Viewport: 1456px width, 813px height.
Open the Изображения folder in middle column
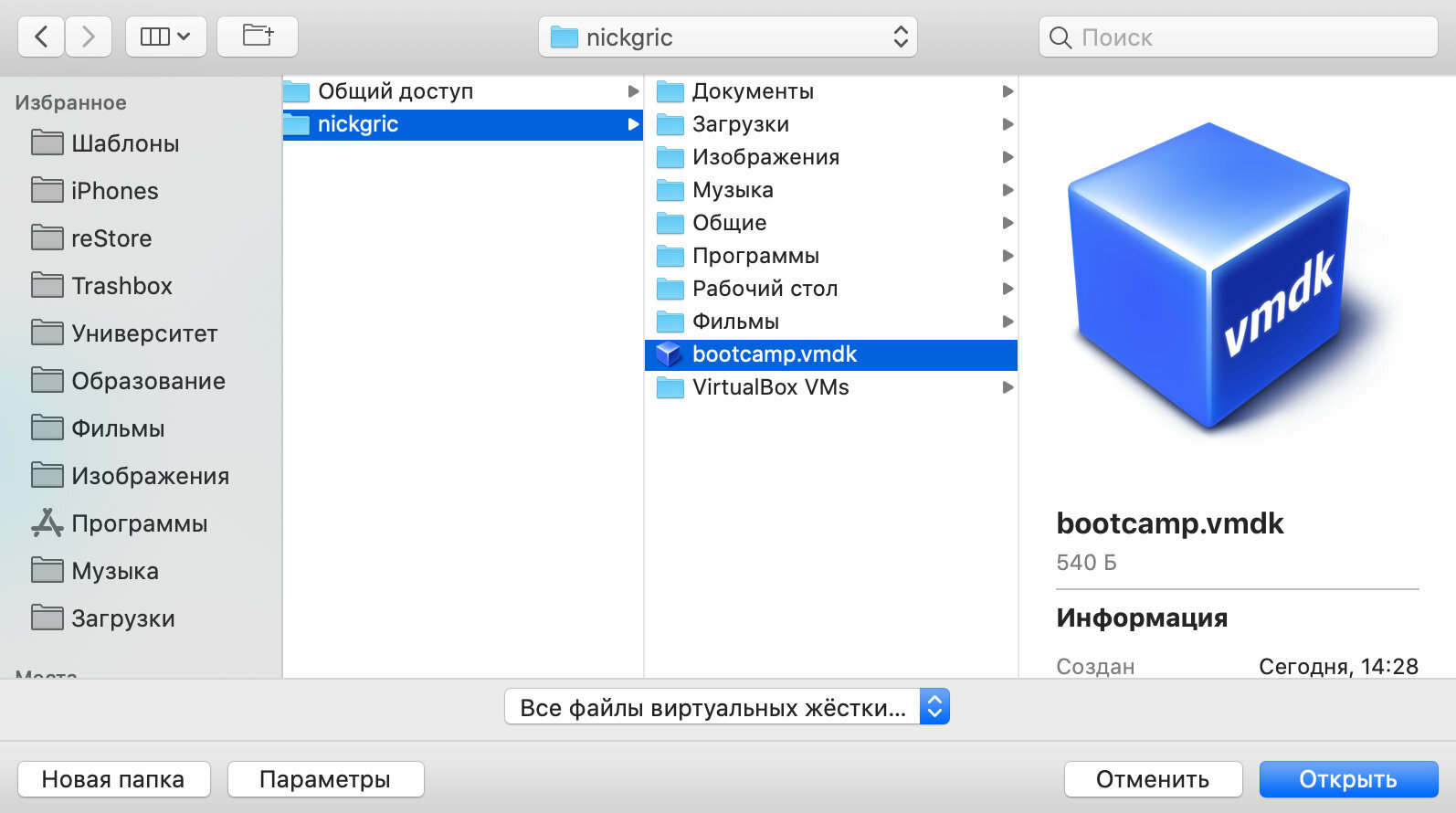pos(831,157)
